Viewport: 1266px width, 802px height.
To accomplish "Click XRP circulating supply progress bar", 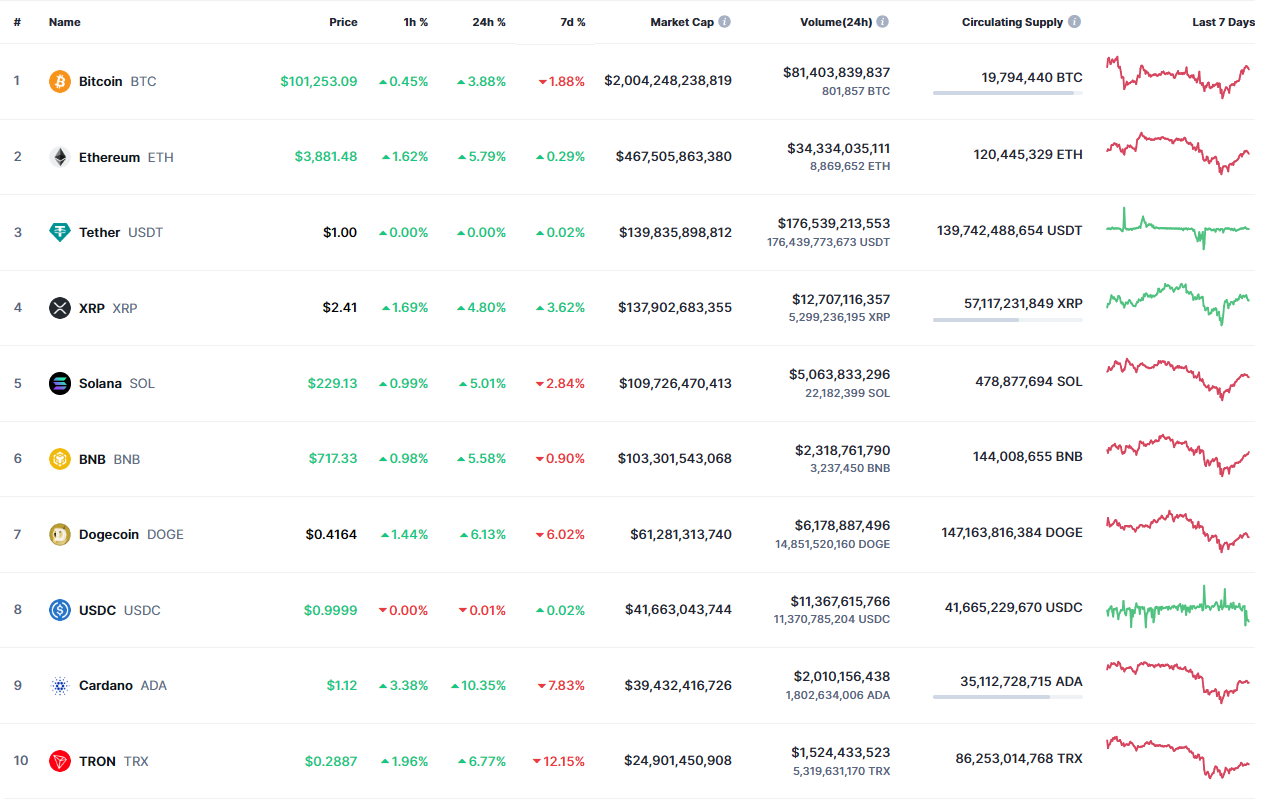I will (x=1008, y=320).
